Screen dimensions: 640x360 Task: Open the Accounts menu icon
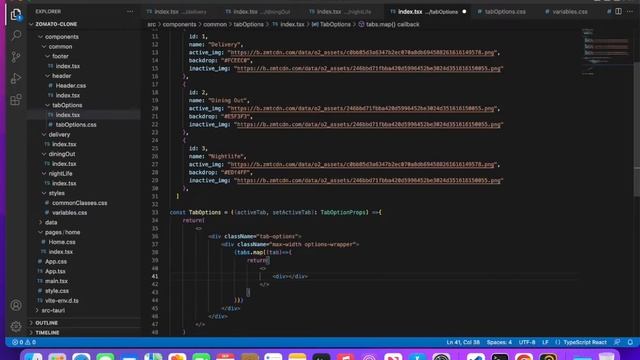[16, 305]
